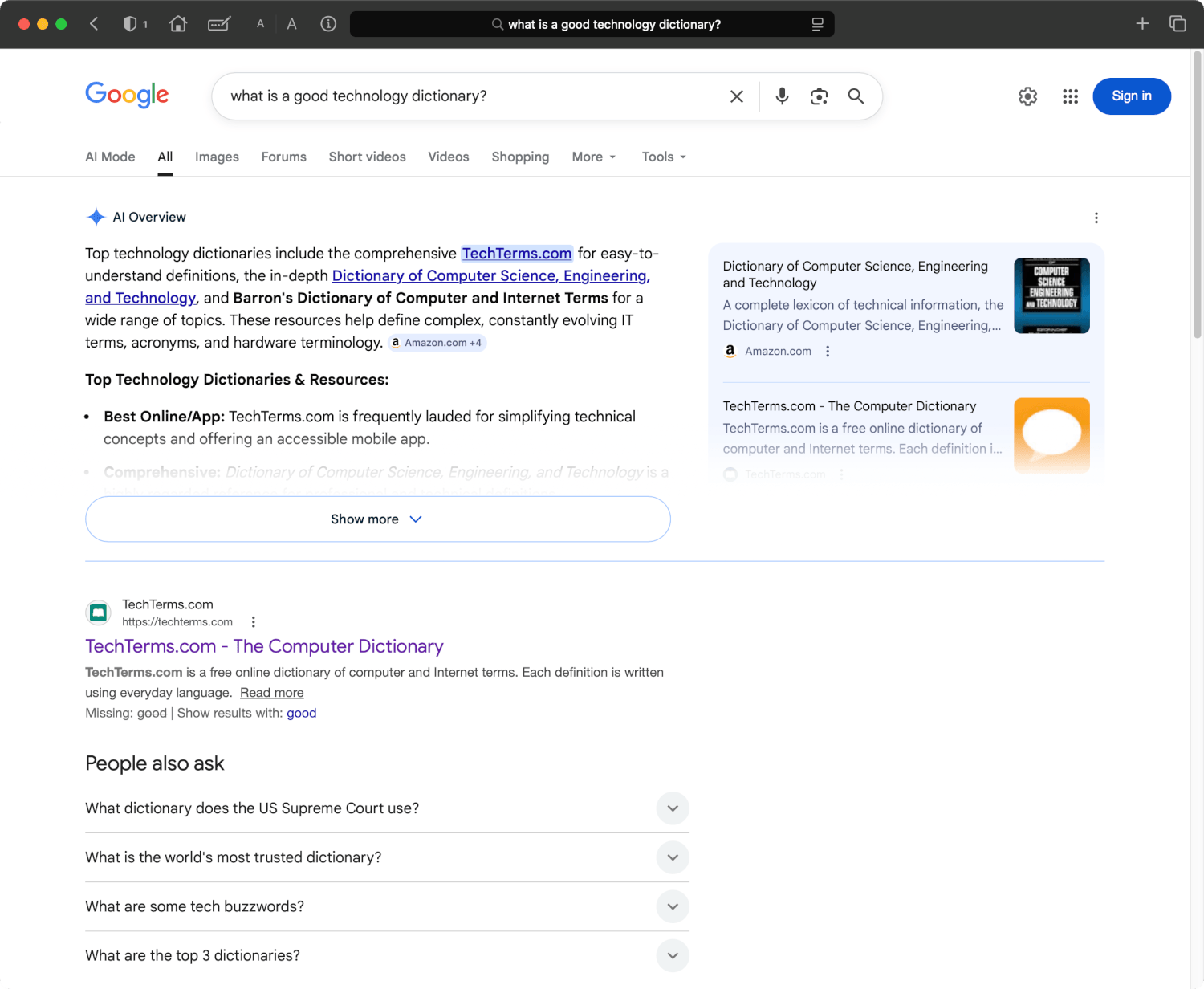
Task: Start a voice search with the microphone
Action: pyautogui.click(x=781, y=96)
